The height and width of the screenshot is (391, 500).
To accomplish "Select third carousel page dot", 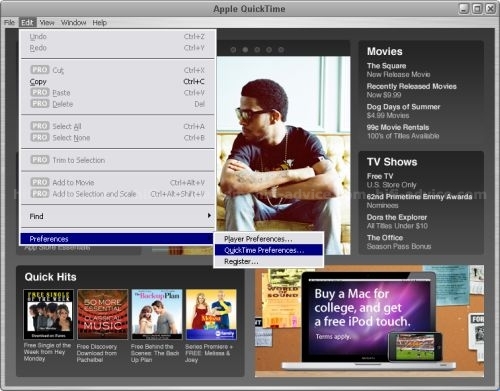I will (x=257, y=50).
